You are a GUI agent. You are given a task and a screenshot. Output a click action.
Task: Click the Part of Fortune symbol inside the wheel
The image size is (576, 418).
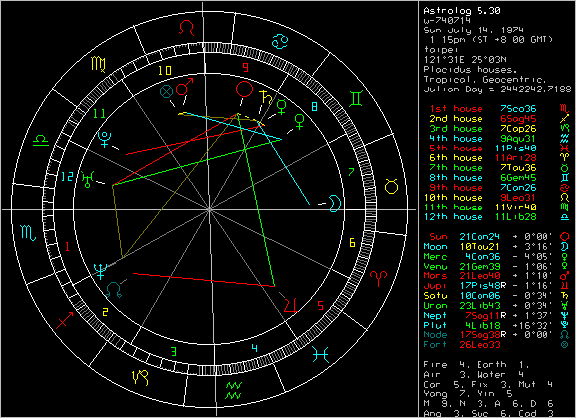coord(167,91)
